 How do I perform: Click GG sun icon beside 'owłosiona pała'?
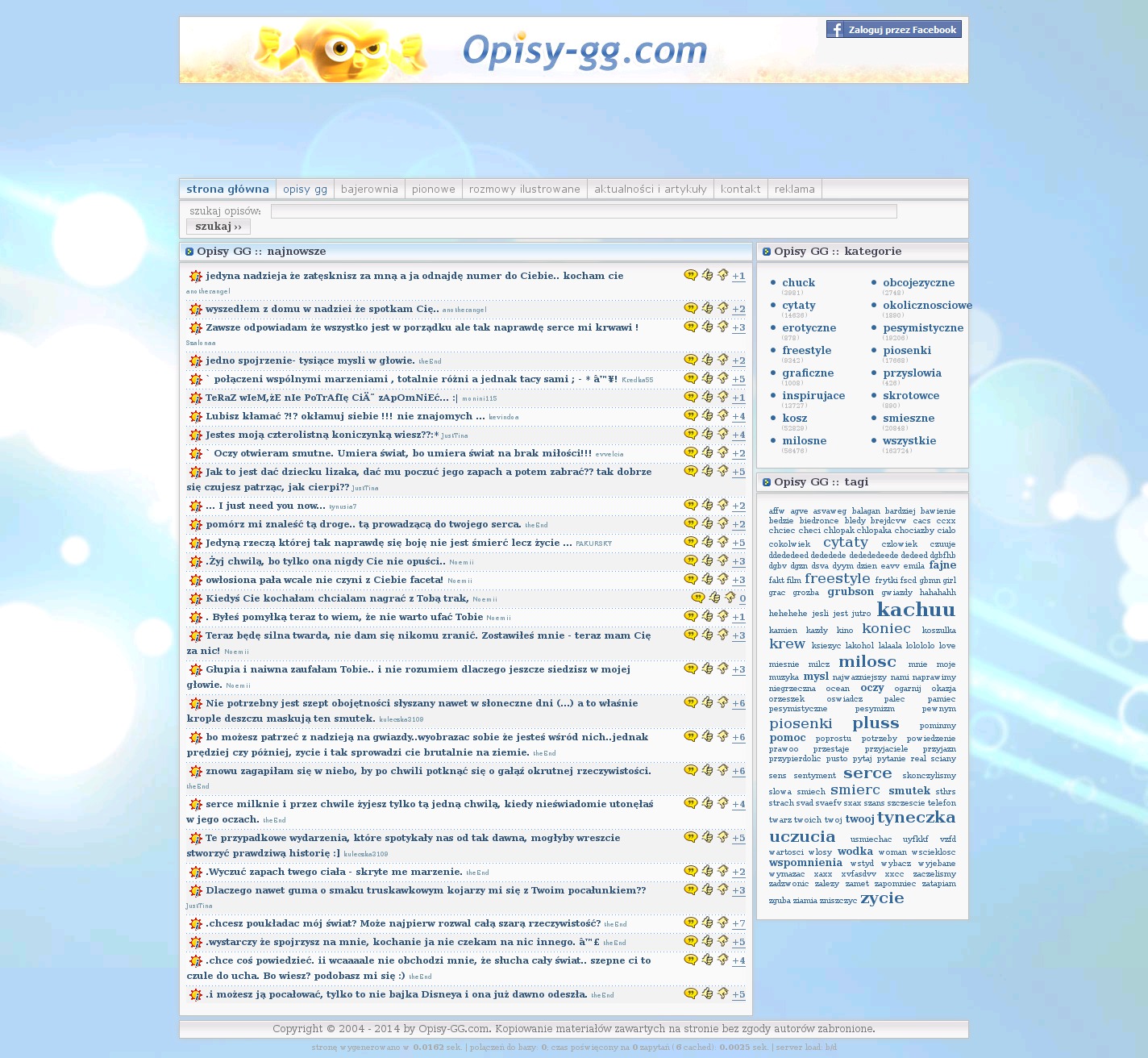pyautogui.click(x=195, y=580)
